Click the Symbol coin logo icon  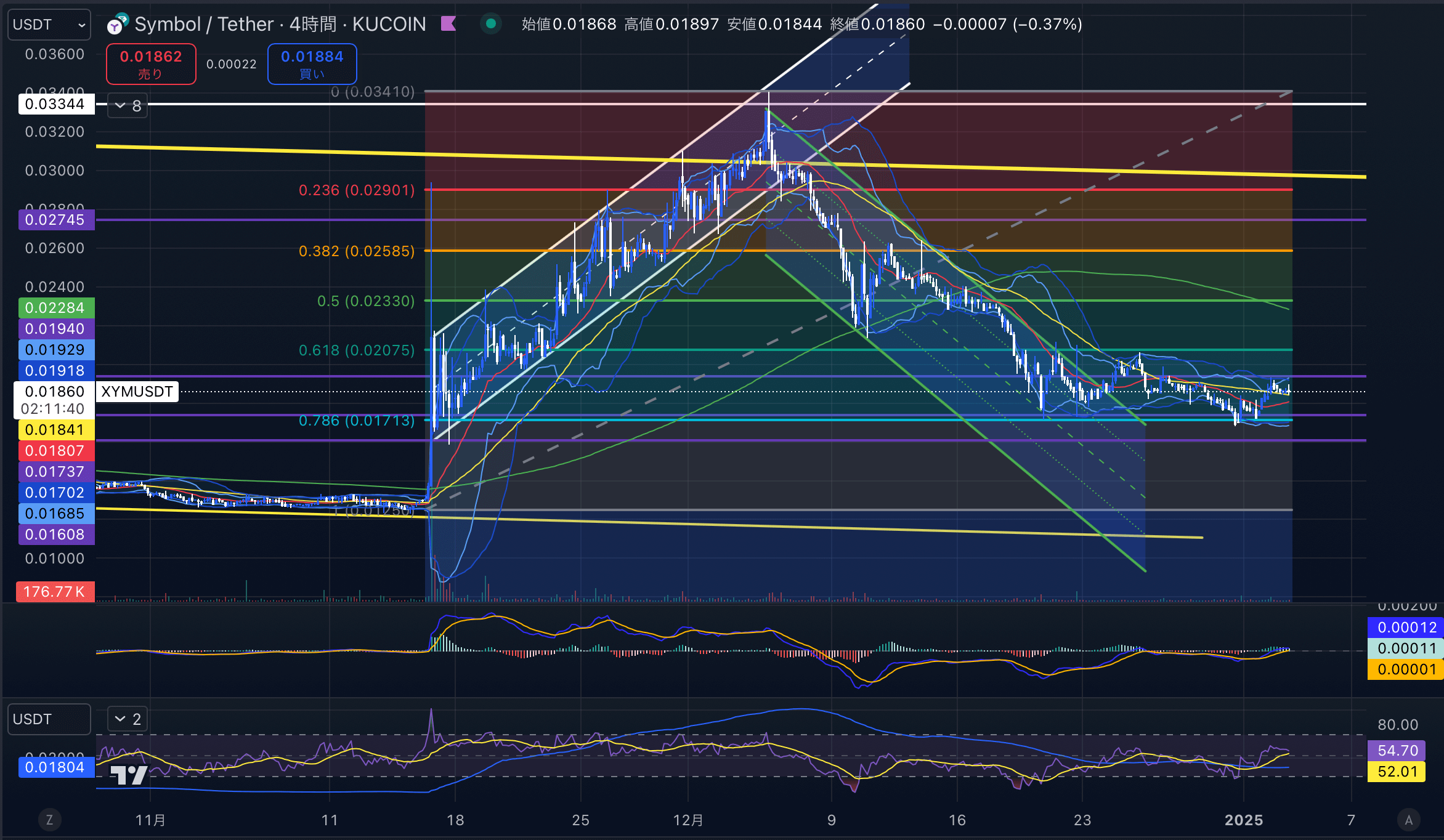[x=116, y=24]
